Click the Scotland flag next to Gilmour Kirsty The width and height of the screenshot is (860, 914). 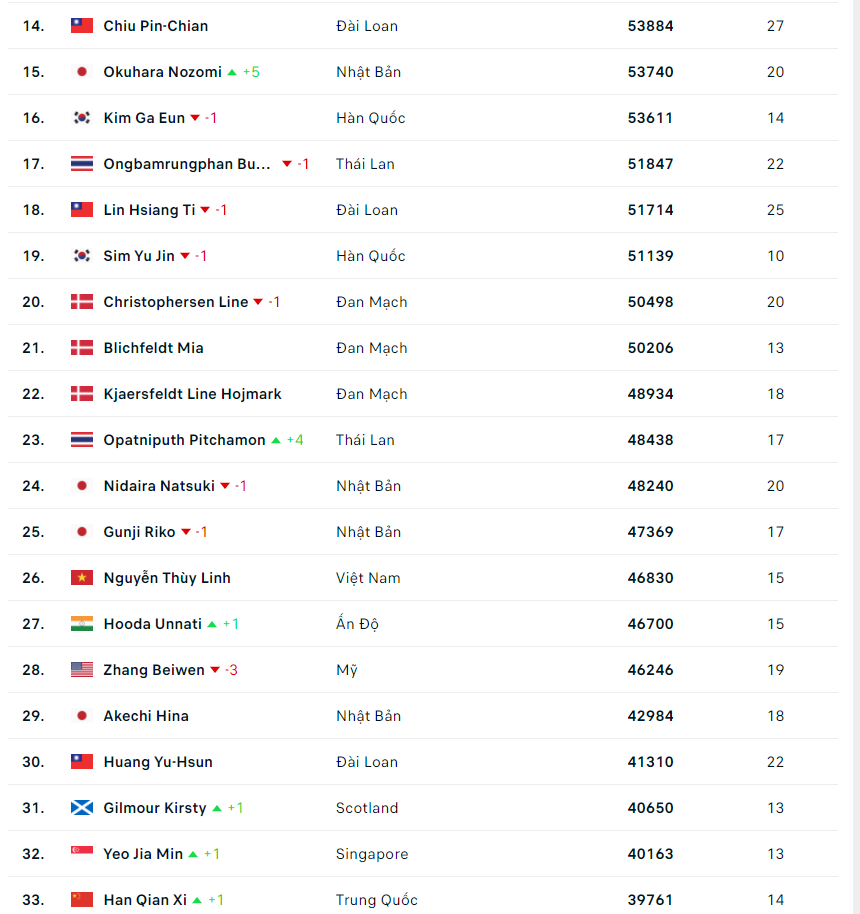coord(82,808)
